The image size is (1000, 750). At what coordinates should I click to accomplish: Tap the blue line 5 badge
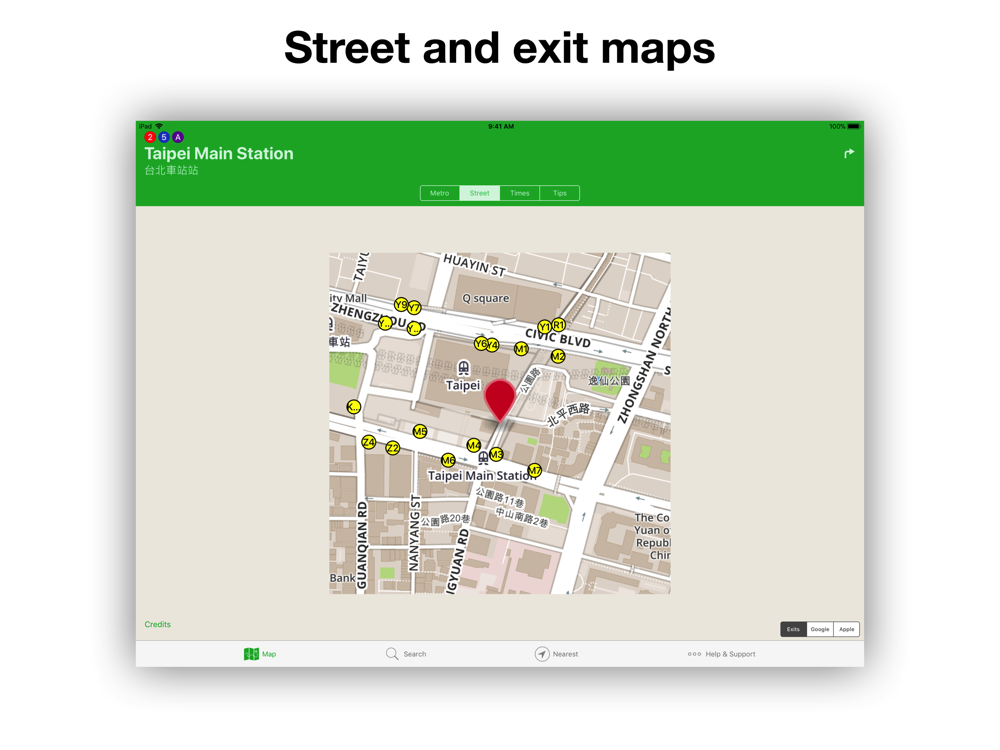tap(164, 137)
